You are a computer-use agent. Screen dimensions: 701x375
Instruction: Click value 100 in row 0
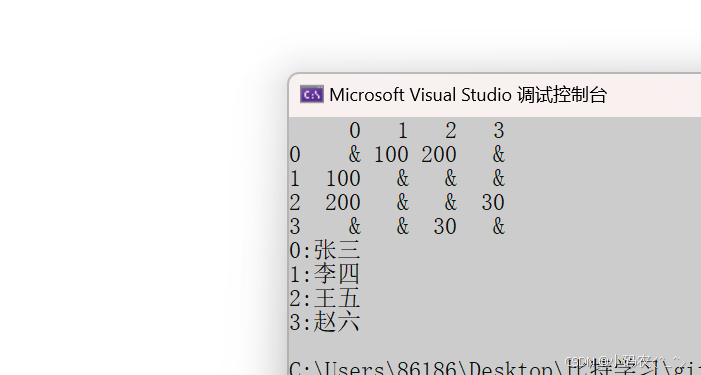(391, 155)
